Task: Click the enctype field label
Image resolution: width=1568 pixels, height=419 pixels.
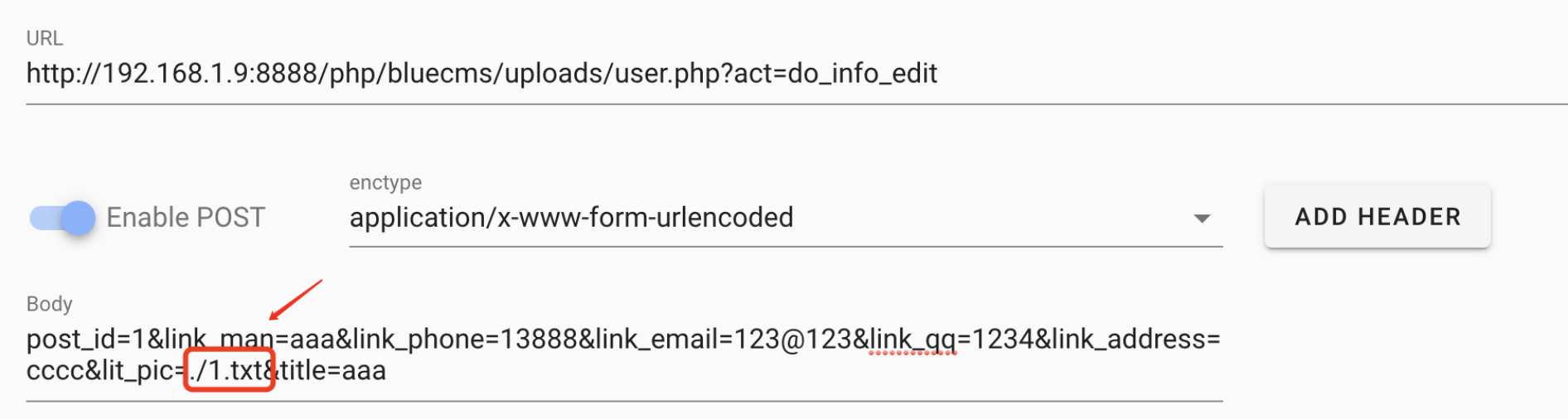Action: tap(385, 182)
